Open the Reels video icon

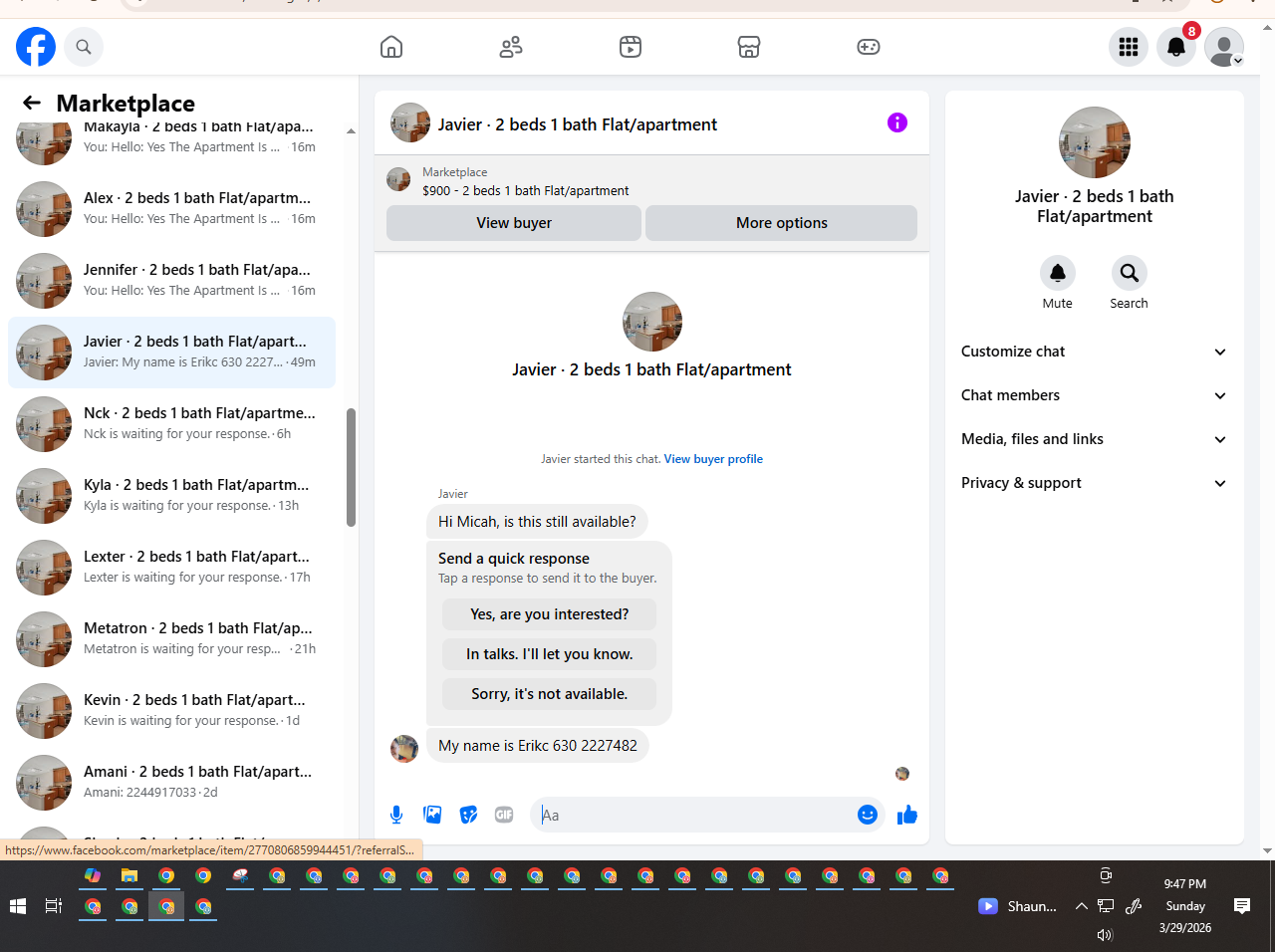click(631, 47)
